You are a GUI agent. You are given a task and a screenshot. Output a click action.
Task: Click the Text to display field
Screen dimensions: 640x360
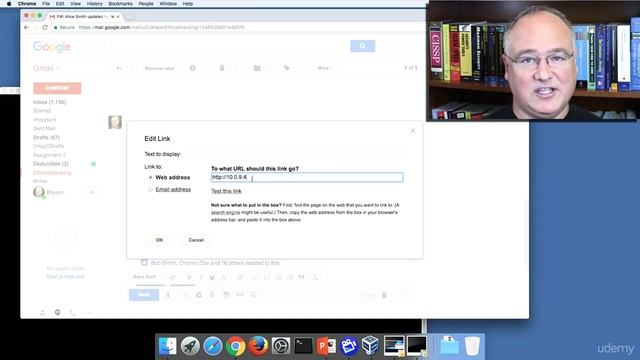293,154
